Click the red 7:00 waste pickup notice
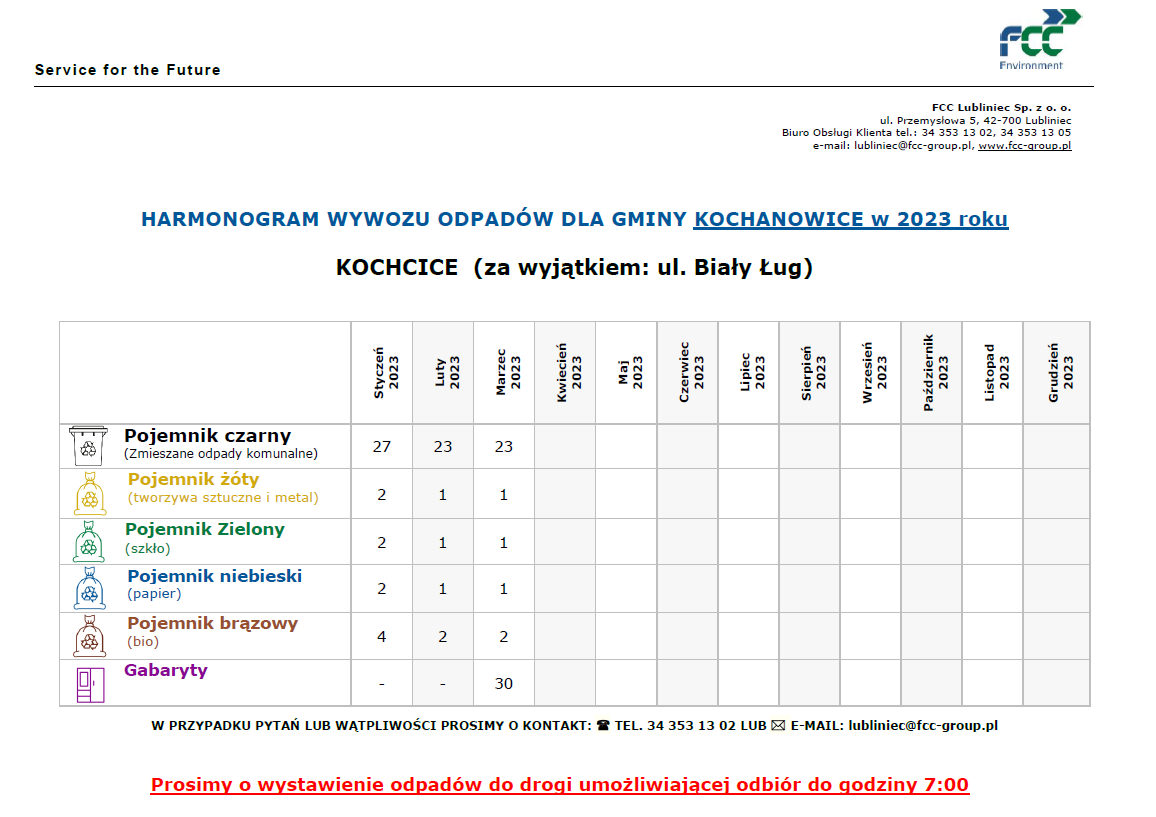Screen dimensions: 1156x817 559,785
